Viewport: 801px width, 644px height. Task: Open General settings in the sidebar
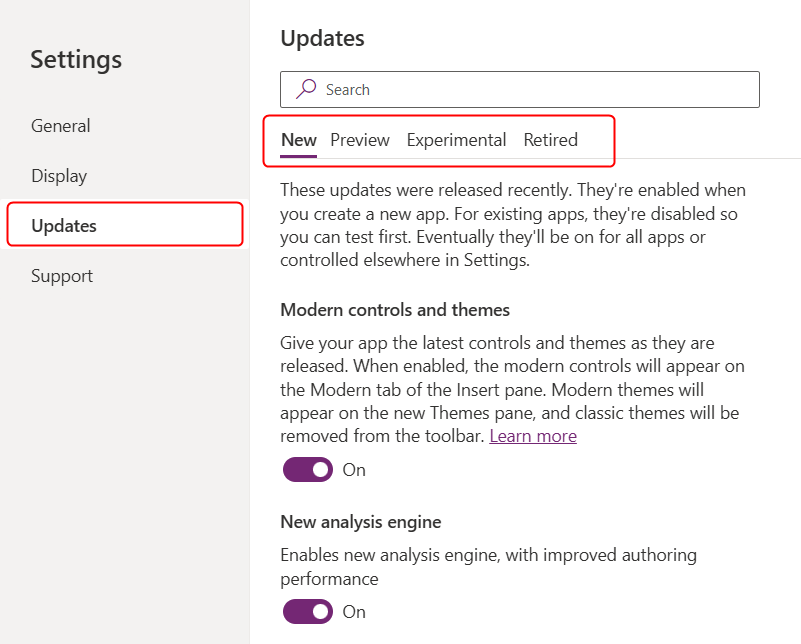click(x=61, y=126)
